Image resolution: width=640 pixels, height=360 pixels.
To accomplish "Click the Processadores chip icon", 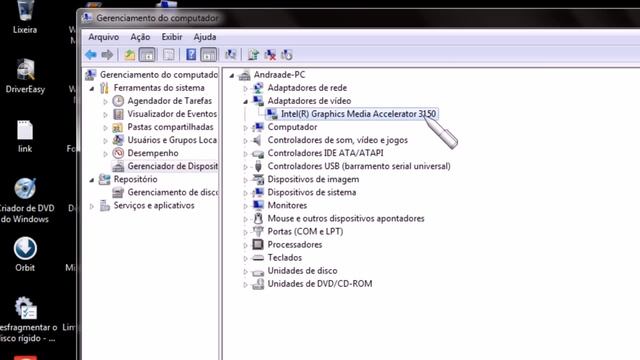I will click(258, 244).
